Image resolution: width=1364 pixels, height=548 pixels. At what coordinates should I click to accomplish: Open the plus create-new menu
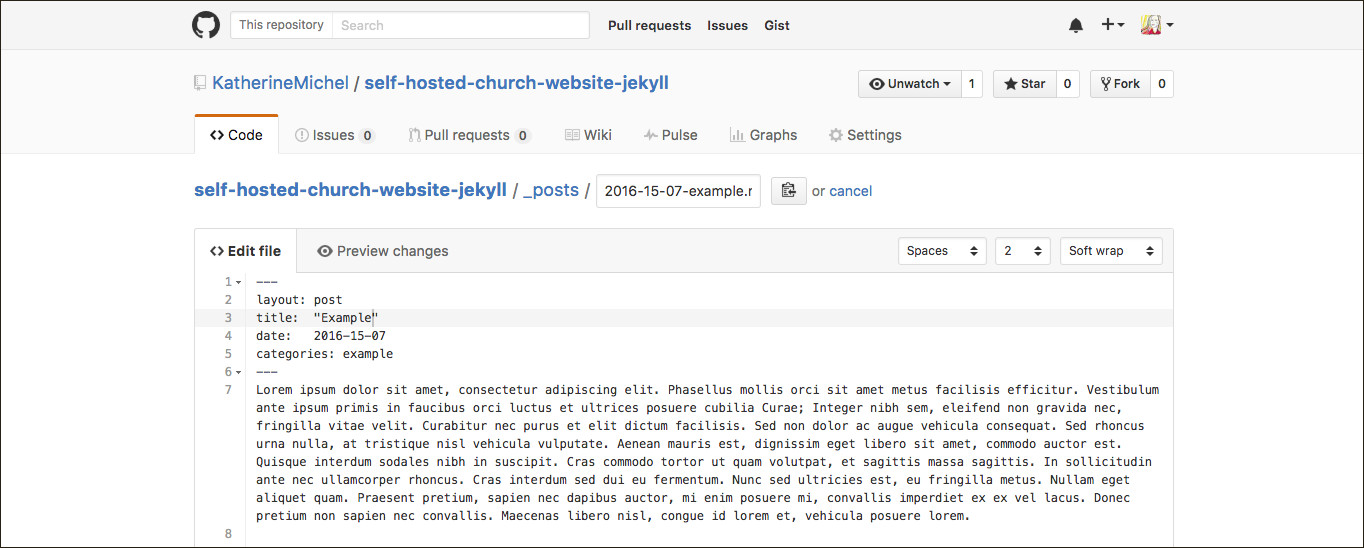pos(1112,25)
